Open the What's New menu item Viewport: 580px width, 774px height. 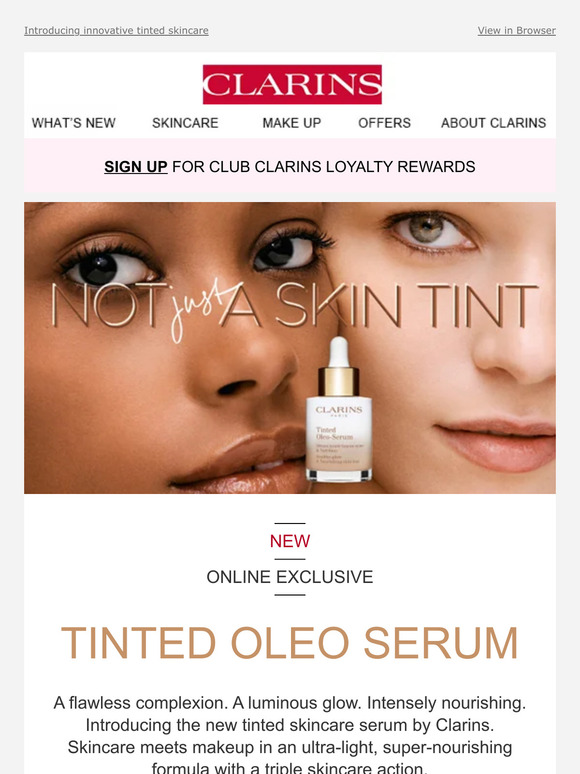click(x=74, y=123)
